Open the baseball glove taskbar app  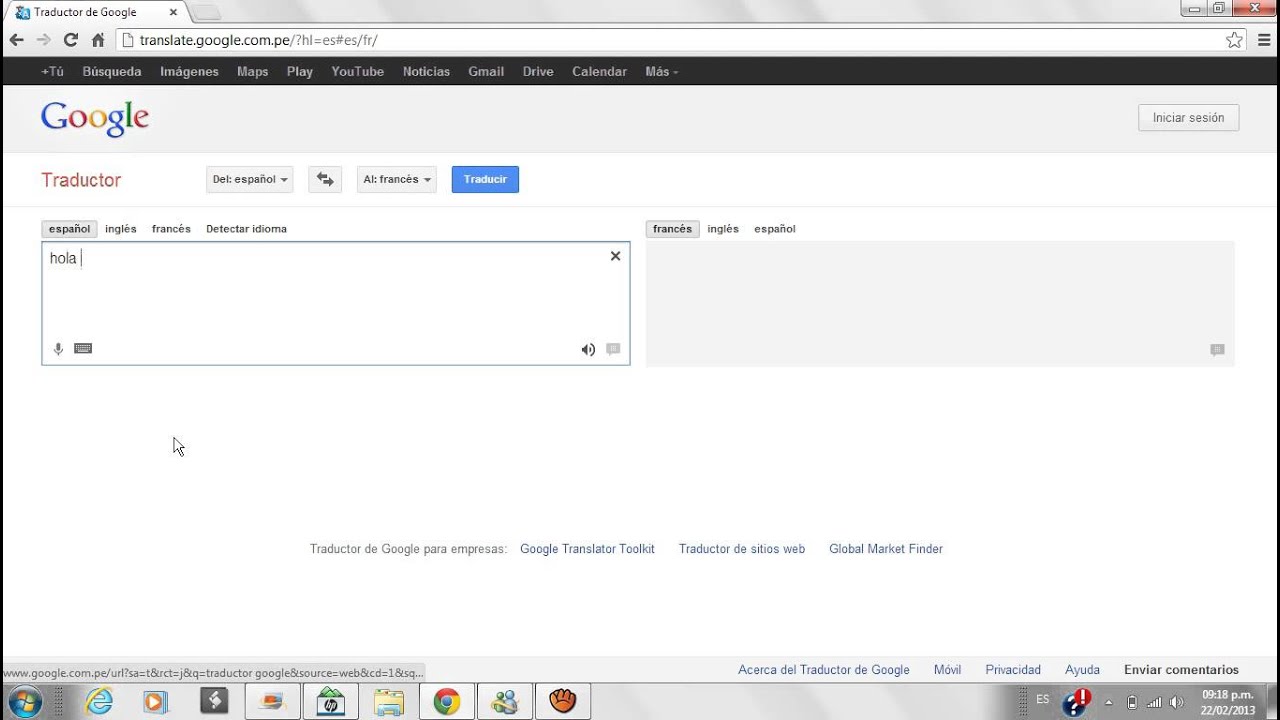(562, 702)
